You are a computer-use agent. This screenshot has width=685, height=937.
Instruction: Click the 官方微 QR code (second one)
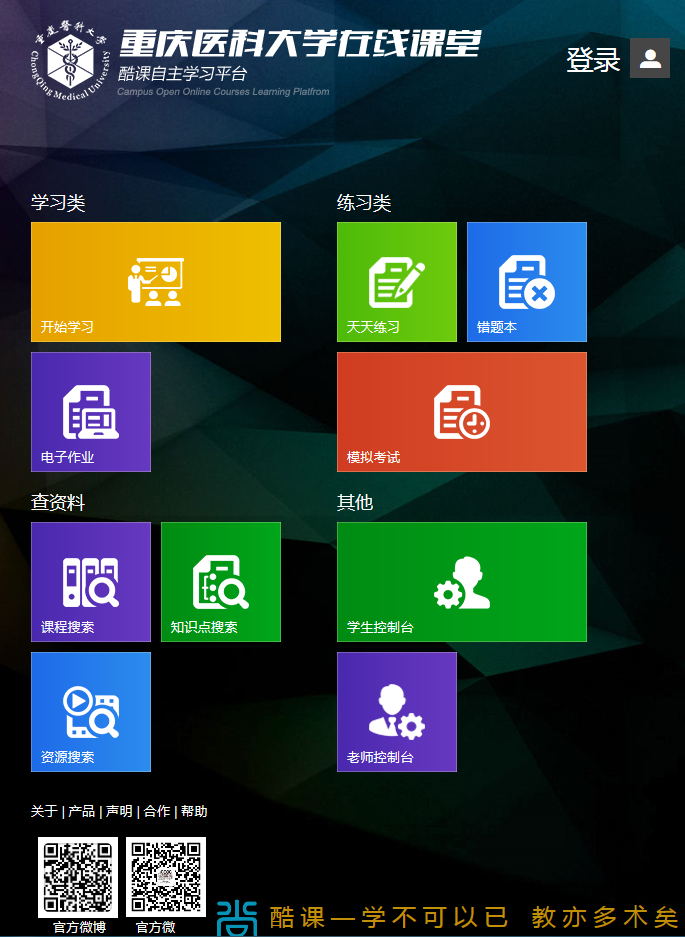[x=166, y=877]
